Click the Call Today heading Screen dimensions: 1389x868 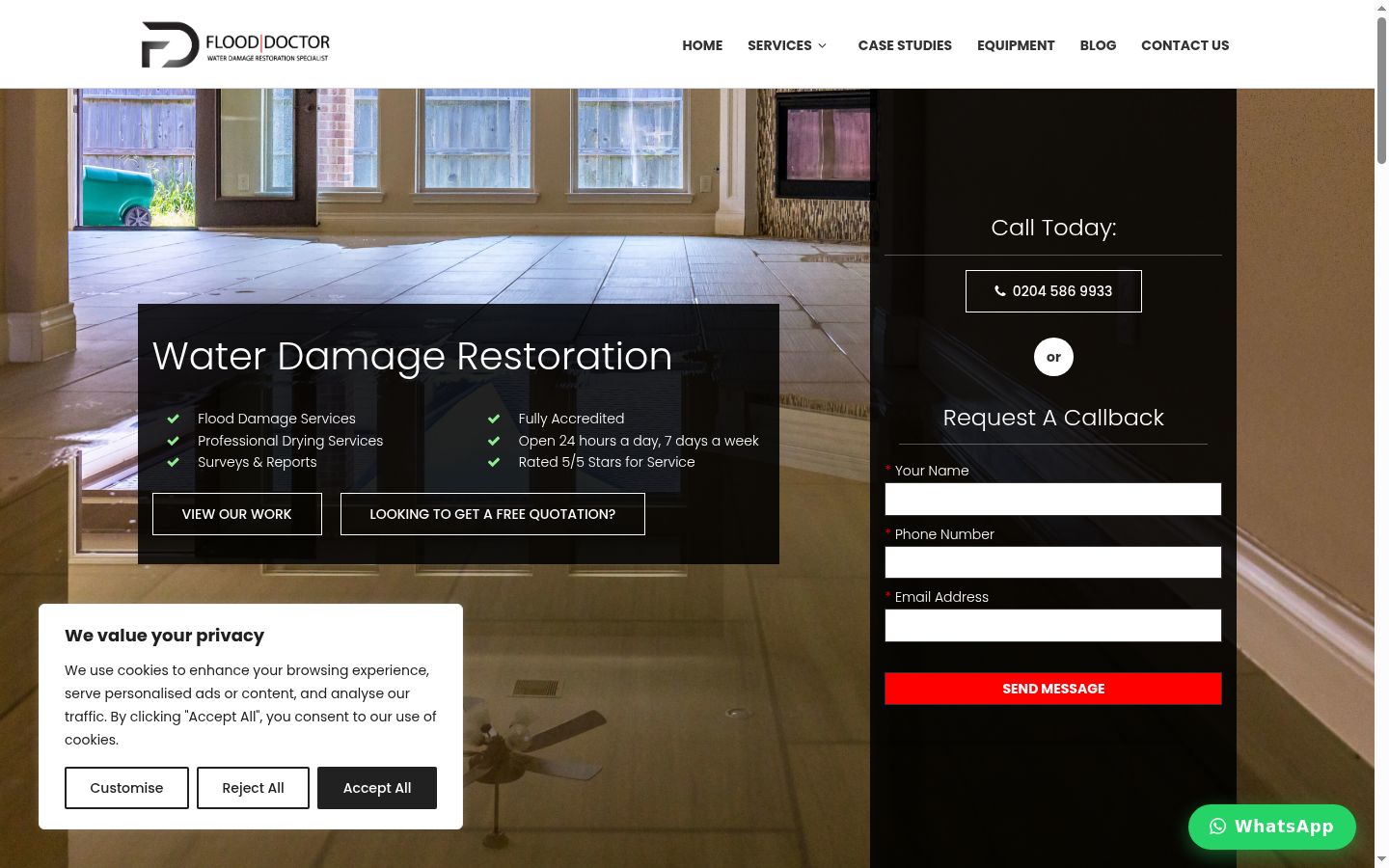1053,228
